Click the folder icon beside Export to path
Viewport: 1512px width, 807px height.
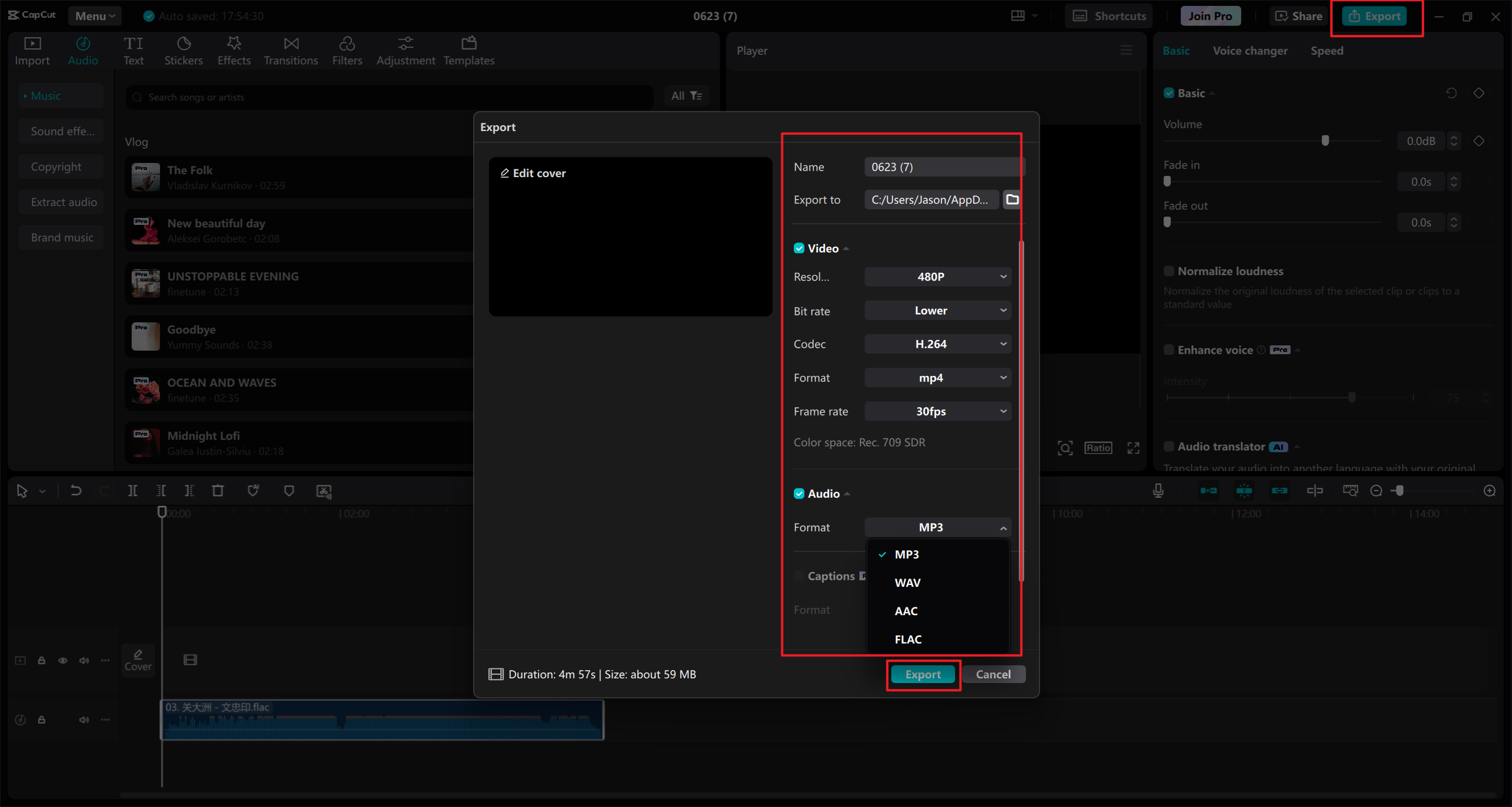pos(1012,200)
